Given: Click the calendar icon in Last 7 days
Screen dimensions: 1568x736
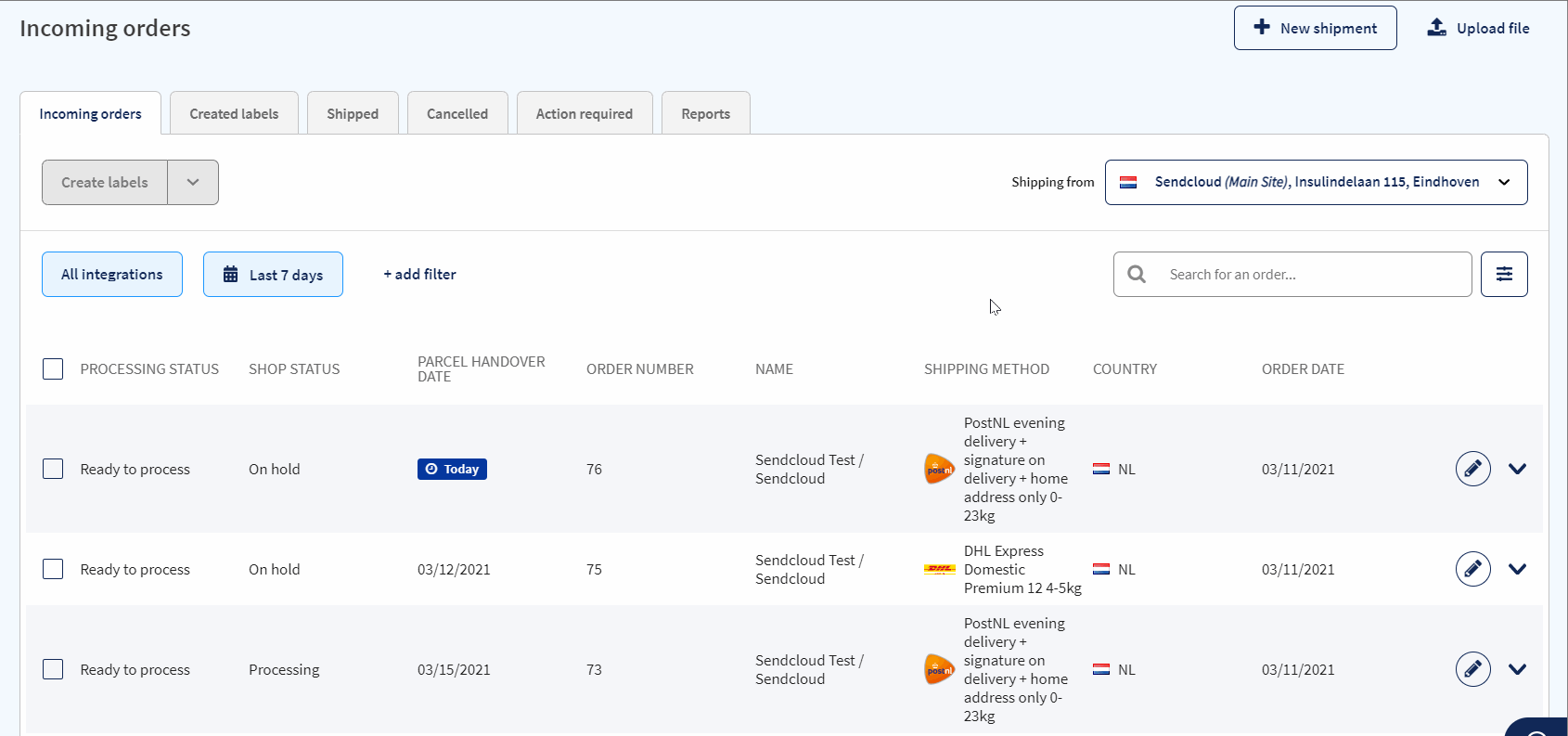Looking at the screenshot, I should [x=230, y=274].
